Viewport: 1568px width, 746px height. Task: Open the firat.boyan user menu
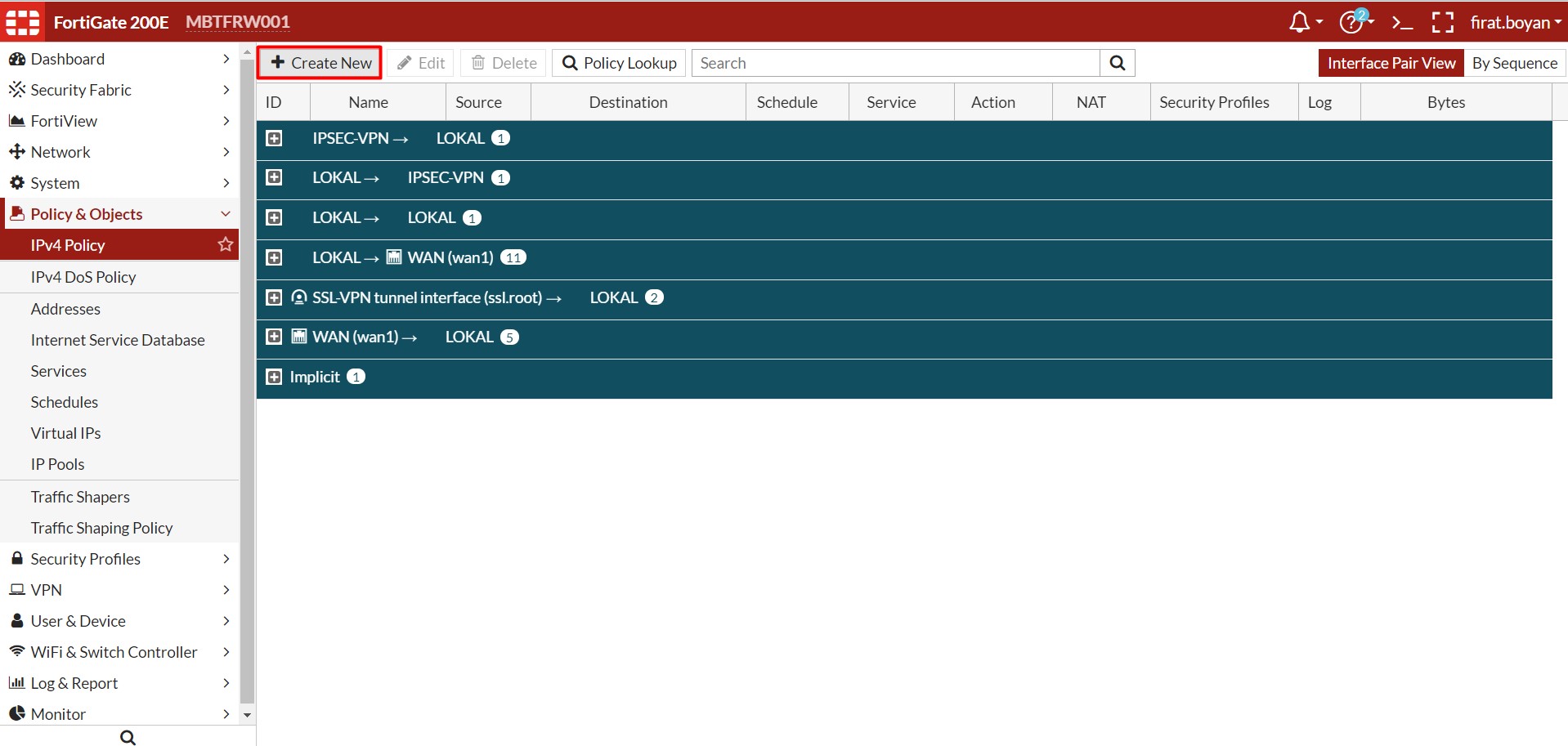tap(1516, 22)
